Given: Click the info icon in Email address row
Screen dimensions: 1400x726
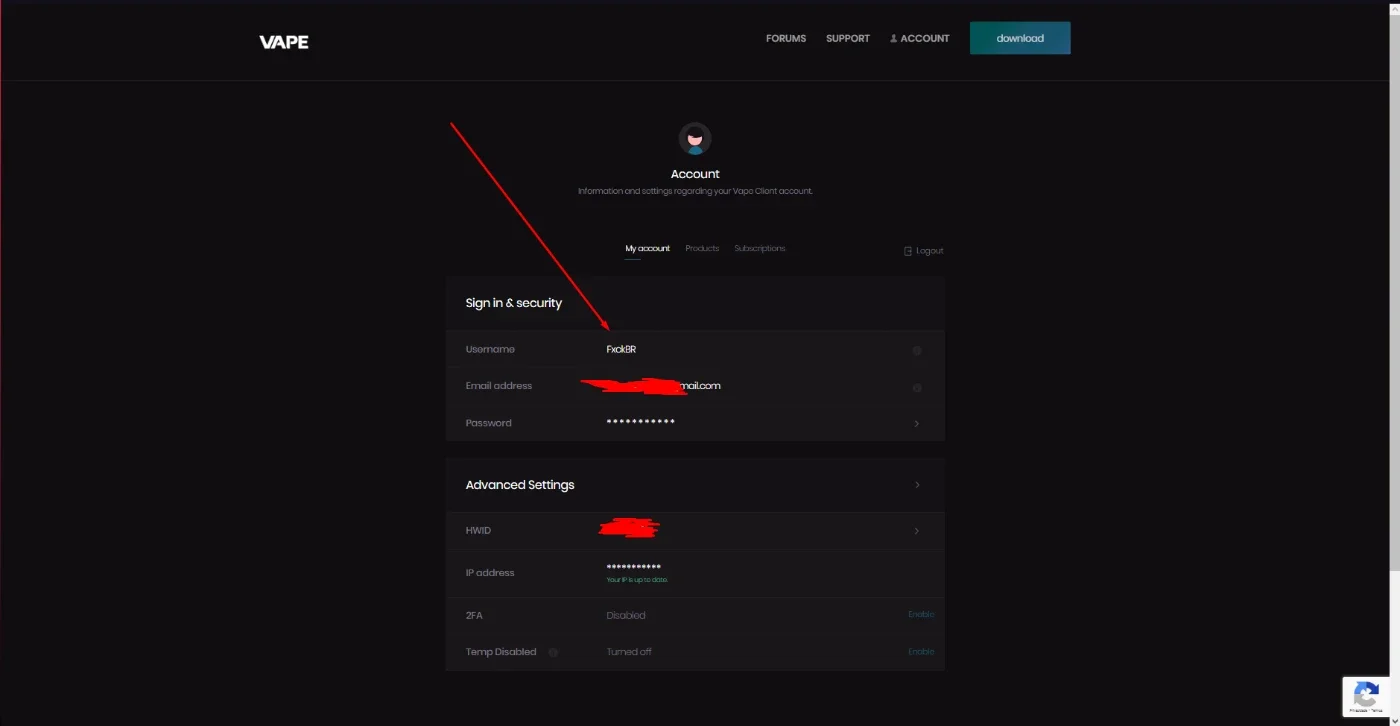Looking at the screenshot, I should click(x=917, y=387).
